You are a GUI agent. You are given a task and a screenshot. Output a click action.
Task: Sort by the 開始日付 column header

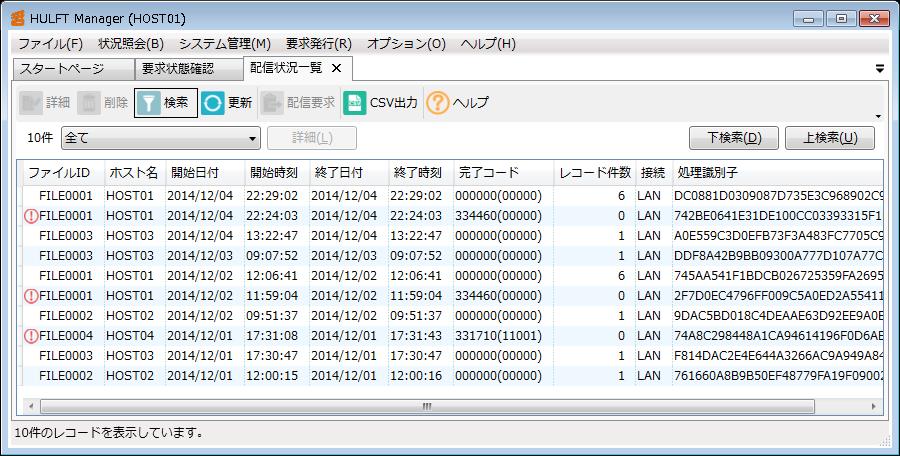coord(205,173)
